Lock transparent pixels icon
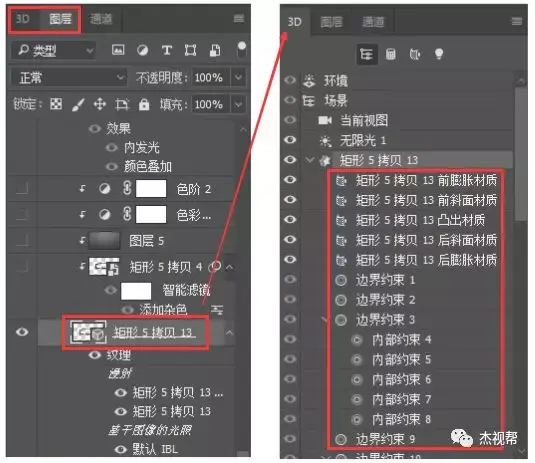This screenshot has width=535, height=463. coord(56,104)
